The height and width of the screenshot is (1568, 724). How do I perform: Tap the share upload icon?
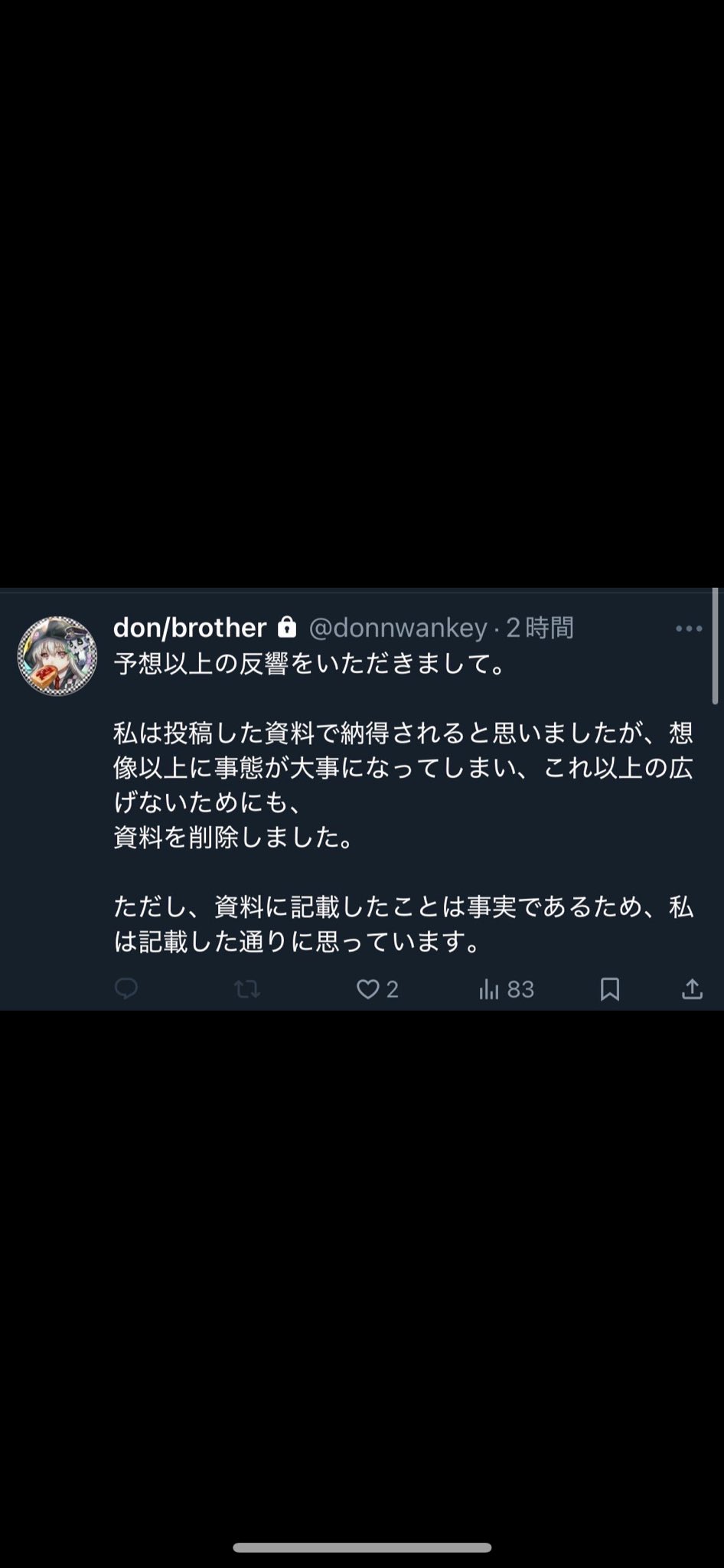(692, 989)
